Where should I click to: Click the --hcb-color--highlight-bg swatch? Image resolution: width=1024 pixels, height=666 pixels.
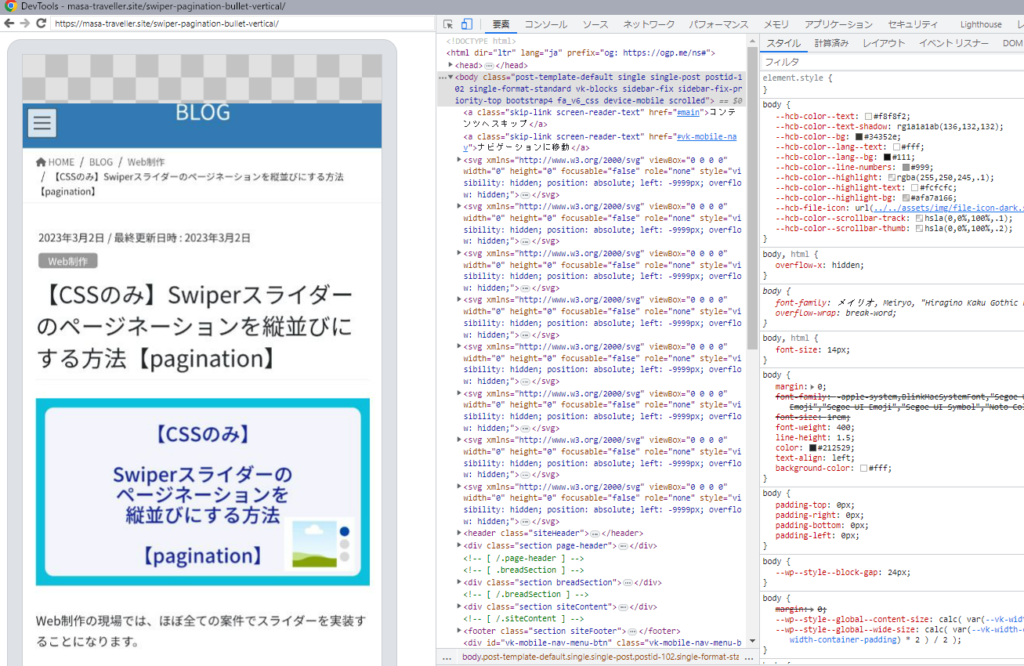click(906, 198)
